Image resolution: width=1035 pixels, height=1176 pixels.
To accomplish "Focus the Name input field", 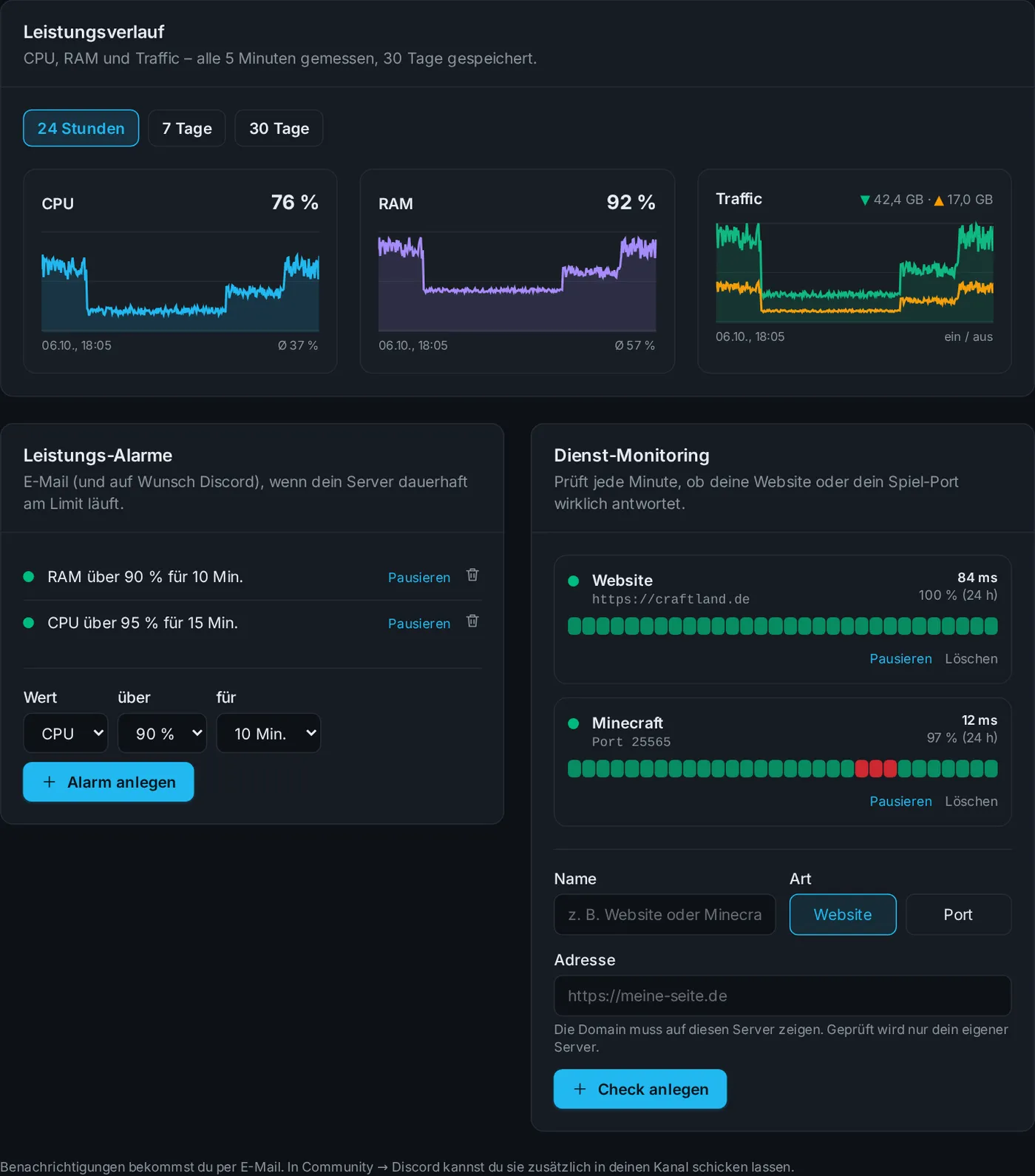I will 665,914.
